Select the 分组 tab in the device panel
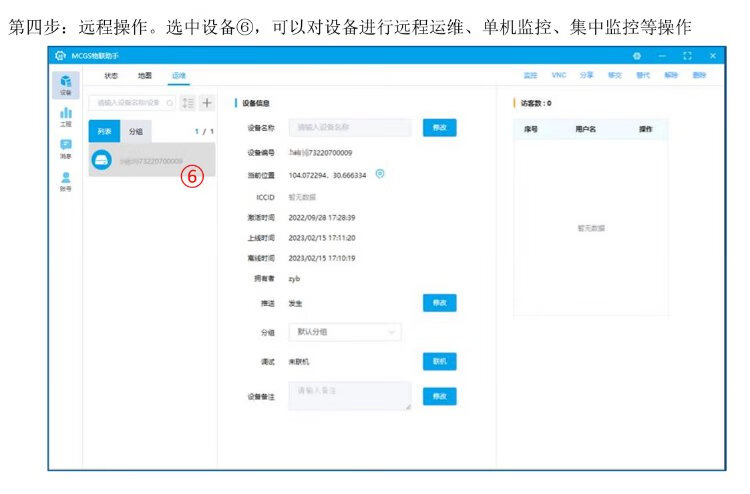This screenshot has width=750, height=494. click(135, 131)
